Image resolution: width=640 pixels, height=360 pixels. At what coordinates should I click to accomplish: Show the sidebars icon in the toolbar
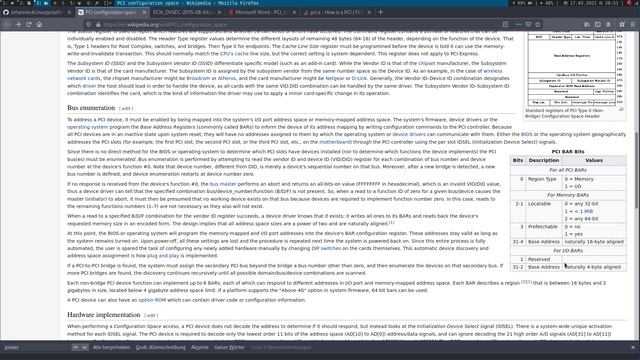[x=598, y=24]
